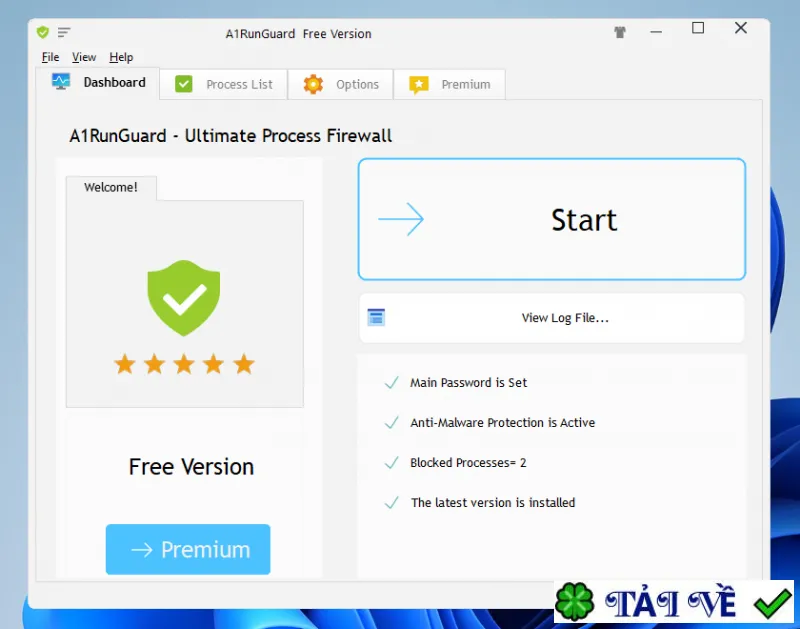This screenshot has height=629, width=800.
Task: Click Anti-Malware Protection is Active text
Action: coord(503,423)
